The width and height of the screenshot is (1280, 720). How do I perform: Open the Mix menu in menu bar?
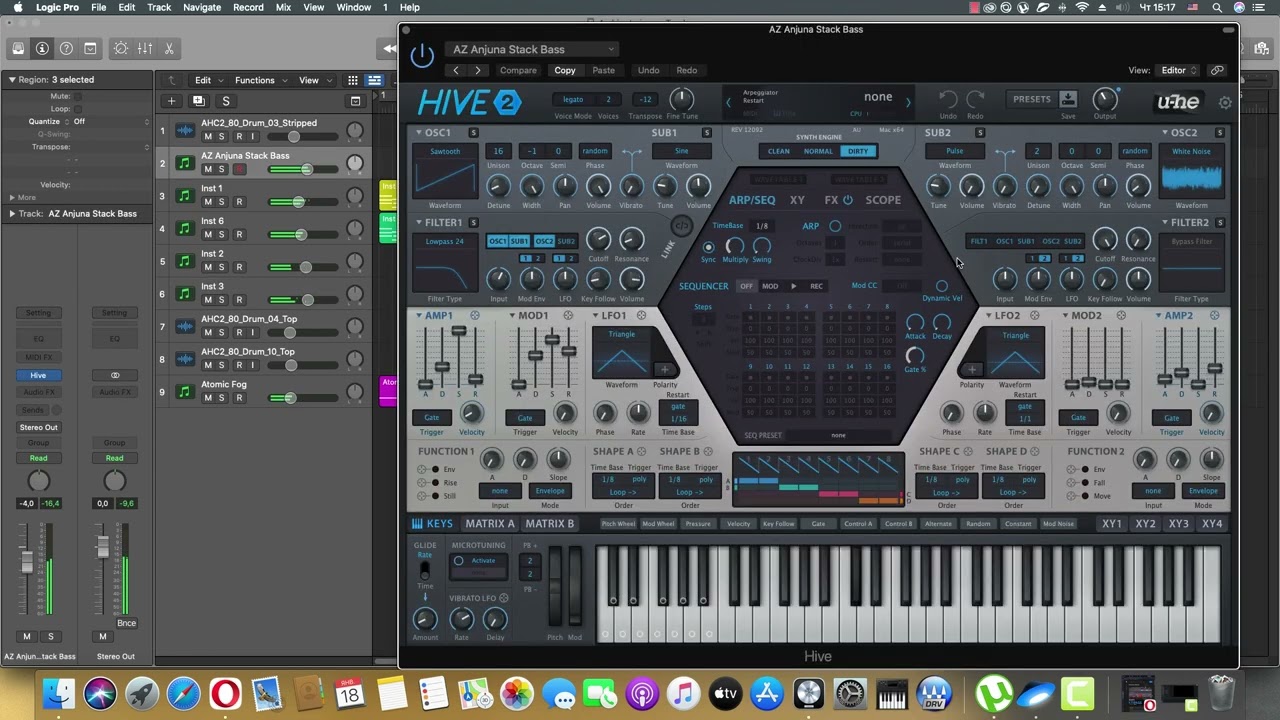click(x=283, y=7)
